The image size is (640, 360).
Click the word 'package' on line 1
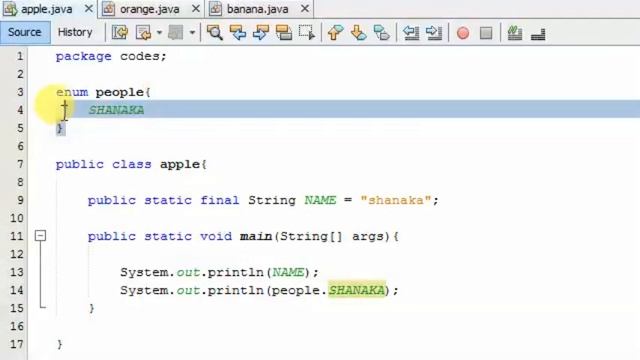point(83,57)
